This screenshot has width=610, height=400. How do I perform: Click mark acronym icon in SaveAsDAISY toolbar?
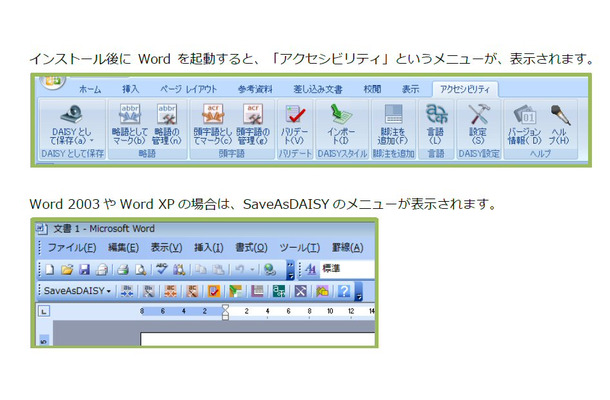(170, 291)
